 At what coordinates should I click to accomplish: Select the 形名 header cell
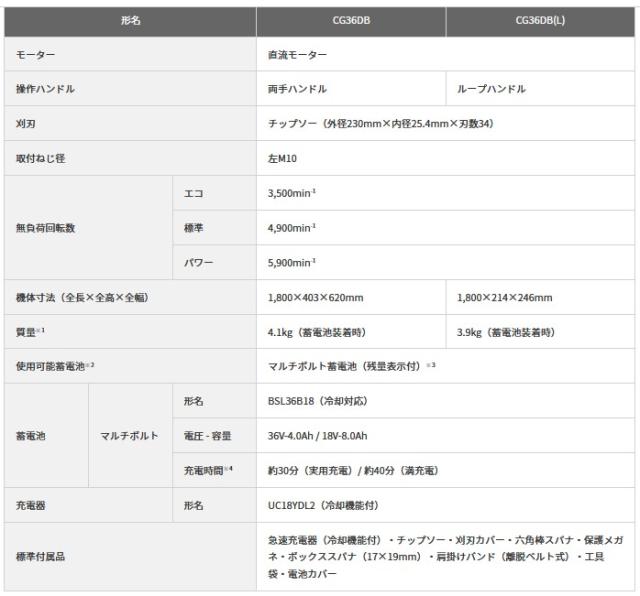(130, 20)
